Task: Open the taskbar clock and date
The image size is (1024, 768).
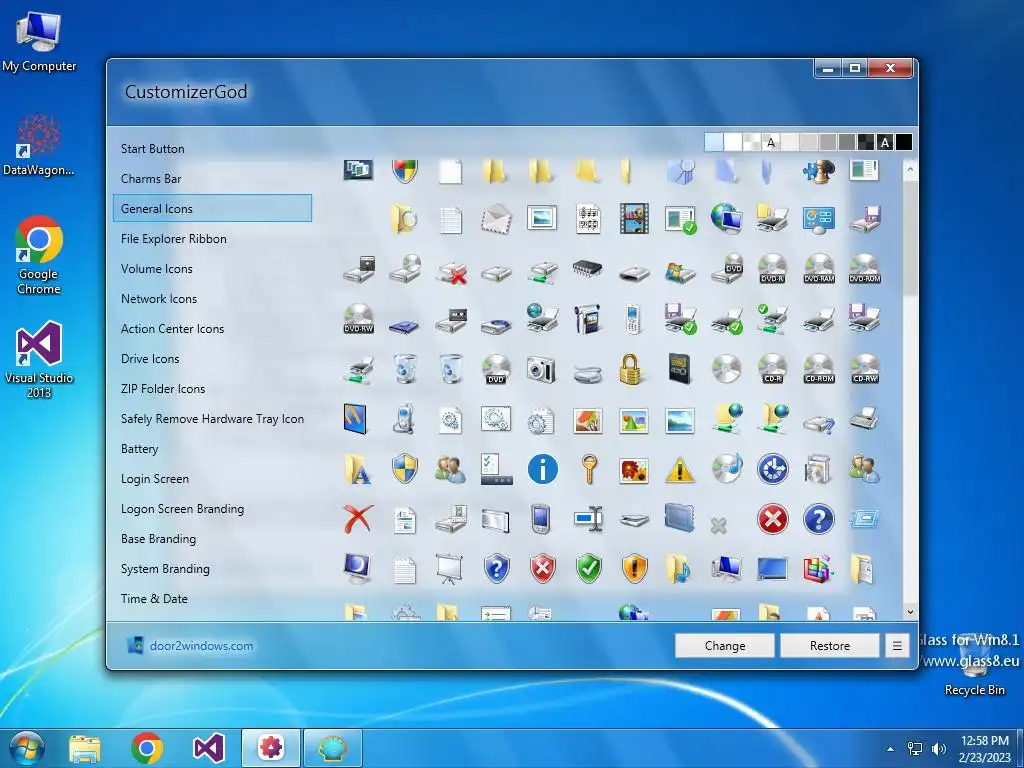Action: 984,749
